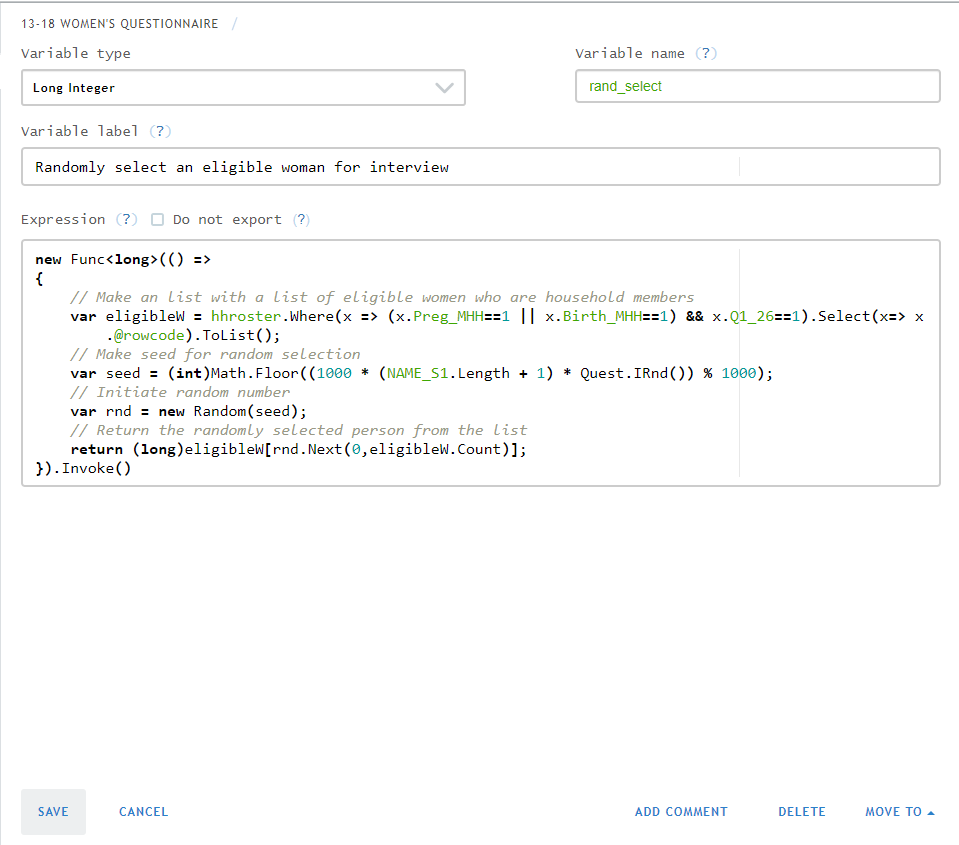Place cursor at '}).Invoke()' closing line
Viewport: 959px width, 845px height.
pos(83,468)
